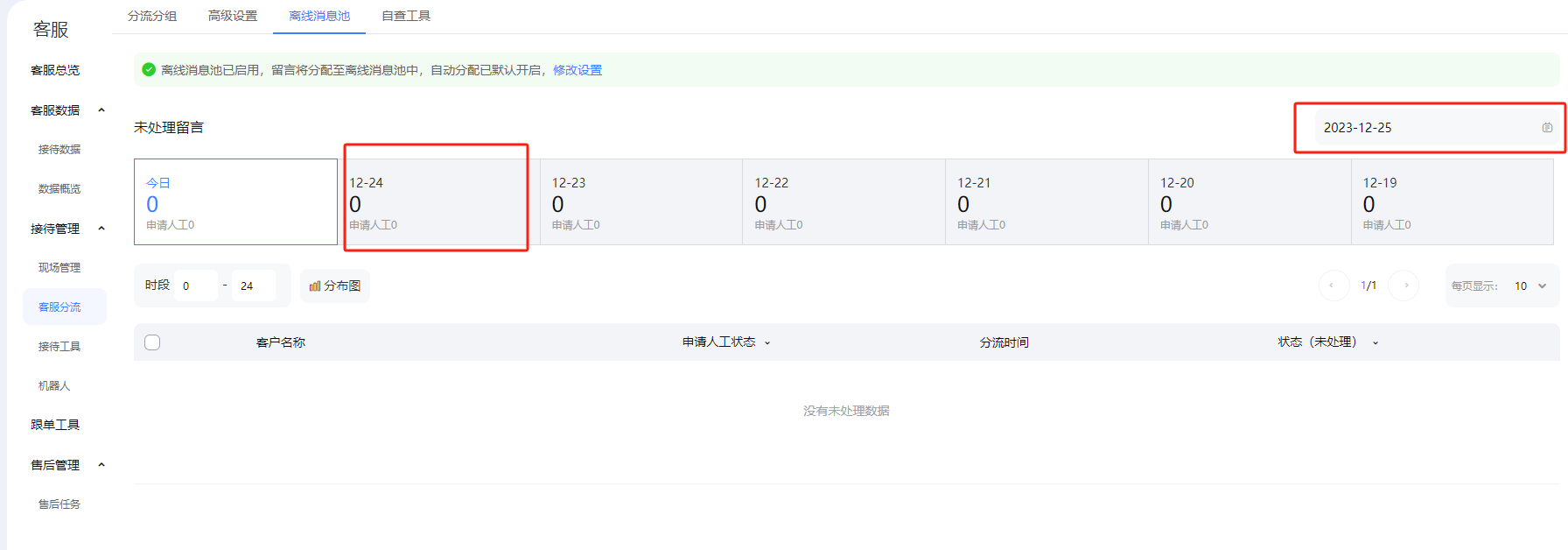Image resolution: width=1568 pixels, height=550 pixels.
Task: Open 现场管理 in the sidebar
Action: (x=59, y=268)
